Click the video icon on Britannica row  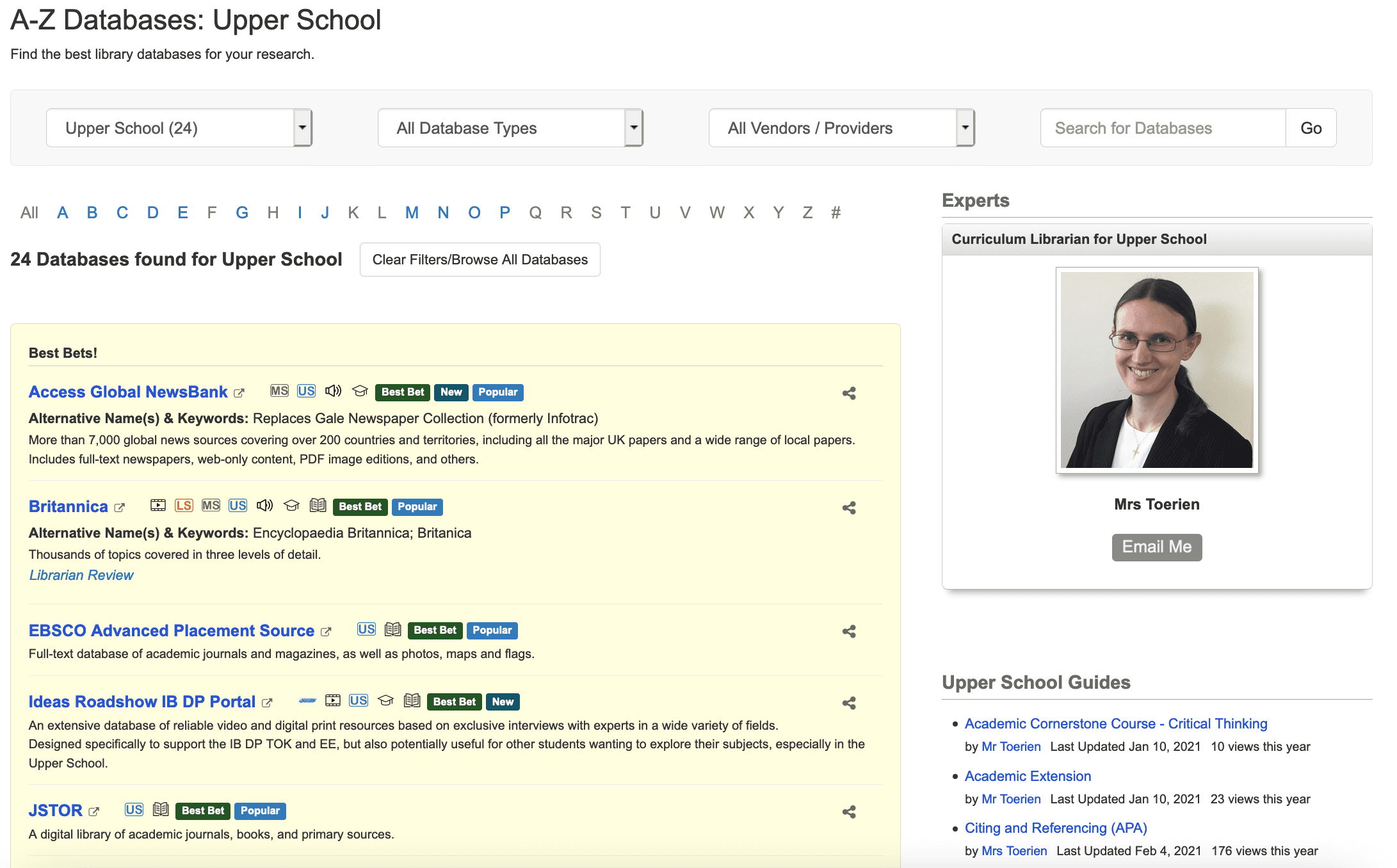158,505
